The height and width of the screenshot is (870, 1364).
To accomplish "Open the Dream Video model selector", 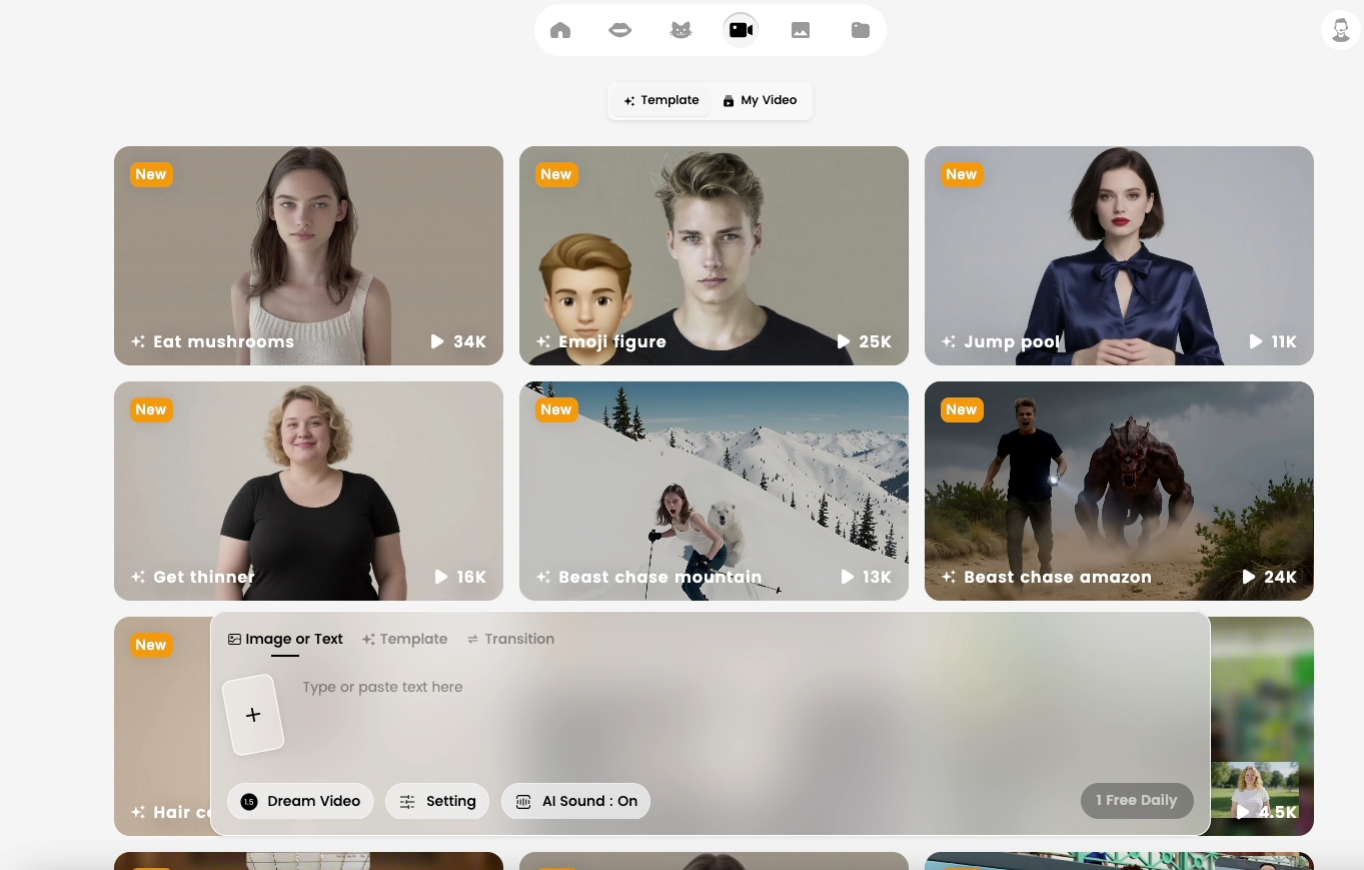I will 300,801.
